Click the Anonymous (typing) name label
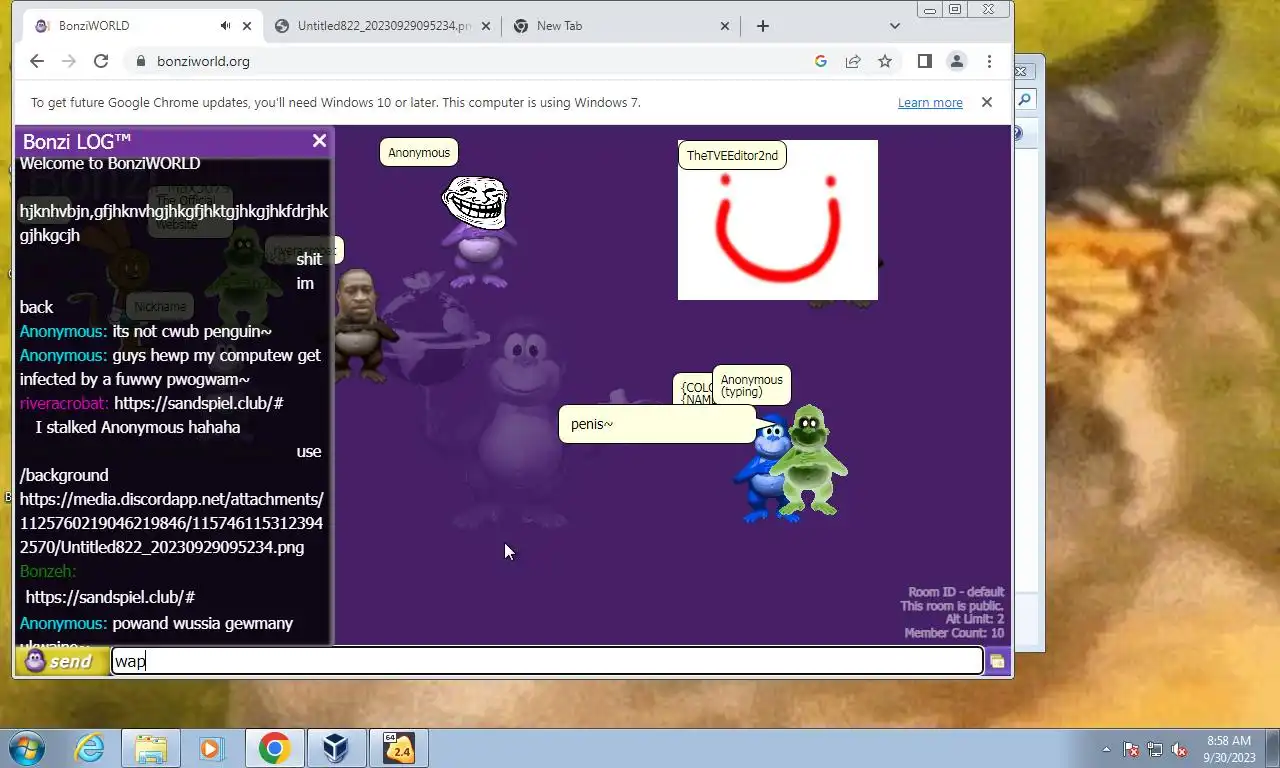Screen dimensions: 1280x768 (x=751, y=385)
